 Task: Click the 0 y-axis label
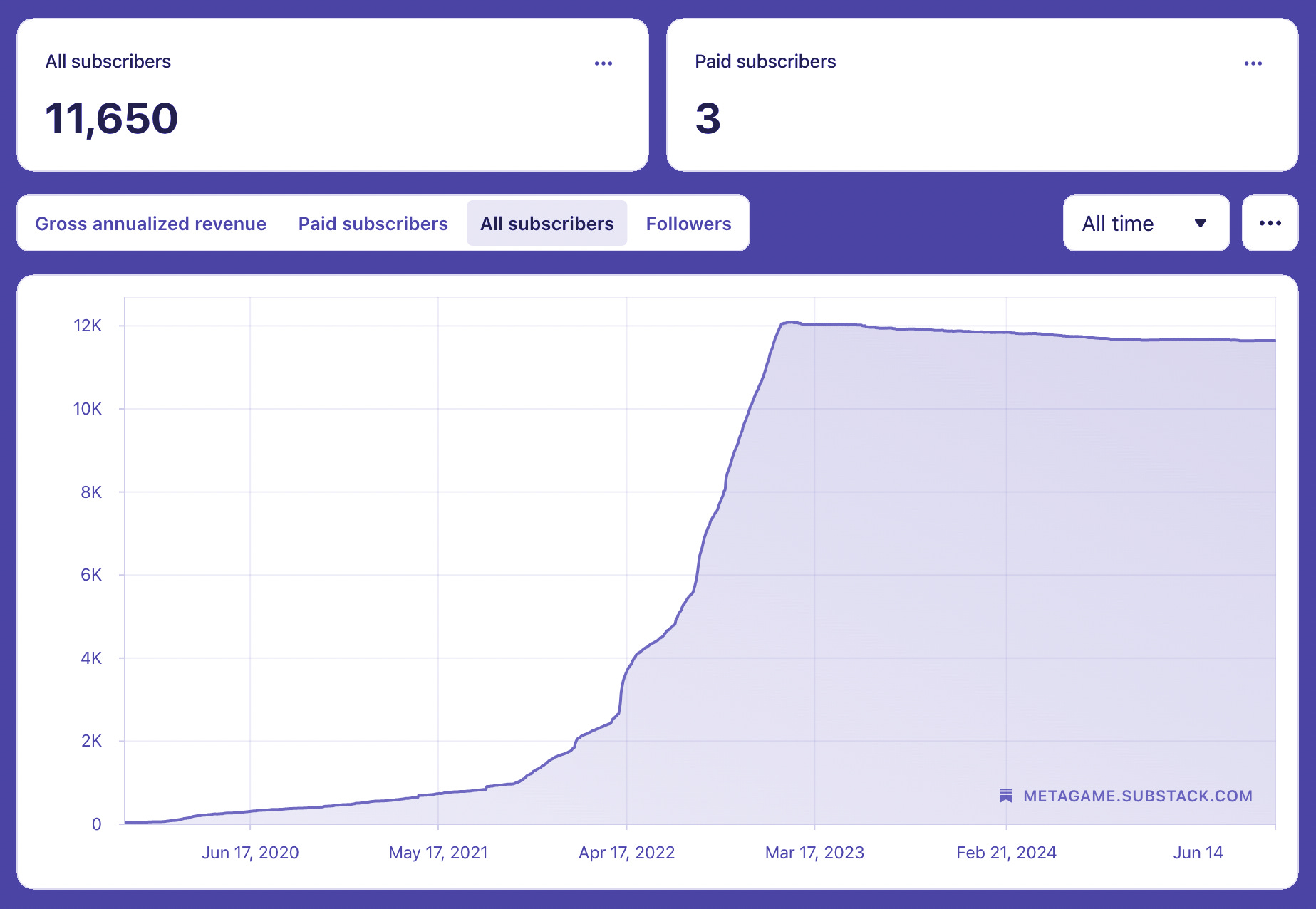pos(97,824)
